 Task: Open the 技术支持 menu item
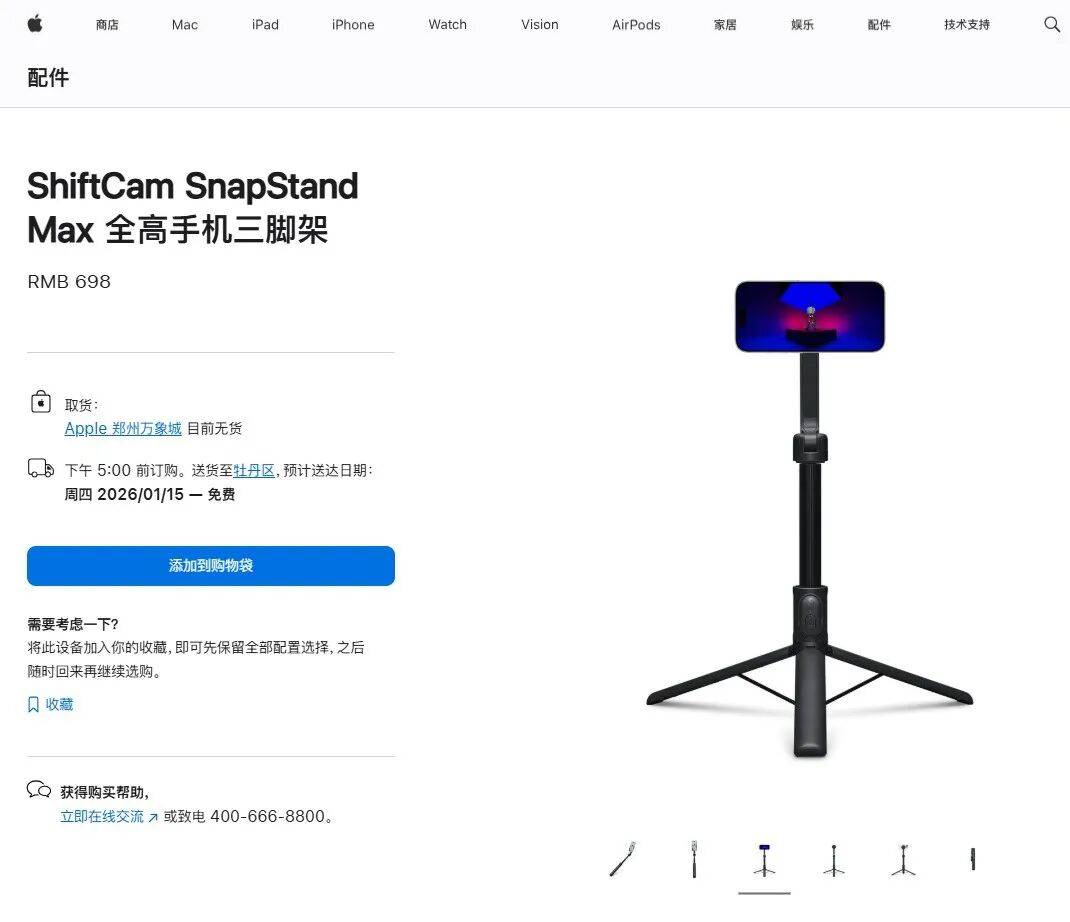click(967, 25)
